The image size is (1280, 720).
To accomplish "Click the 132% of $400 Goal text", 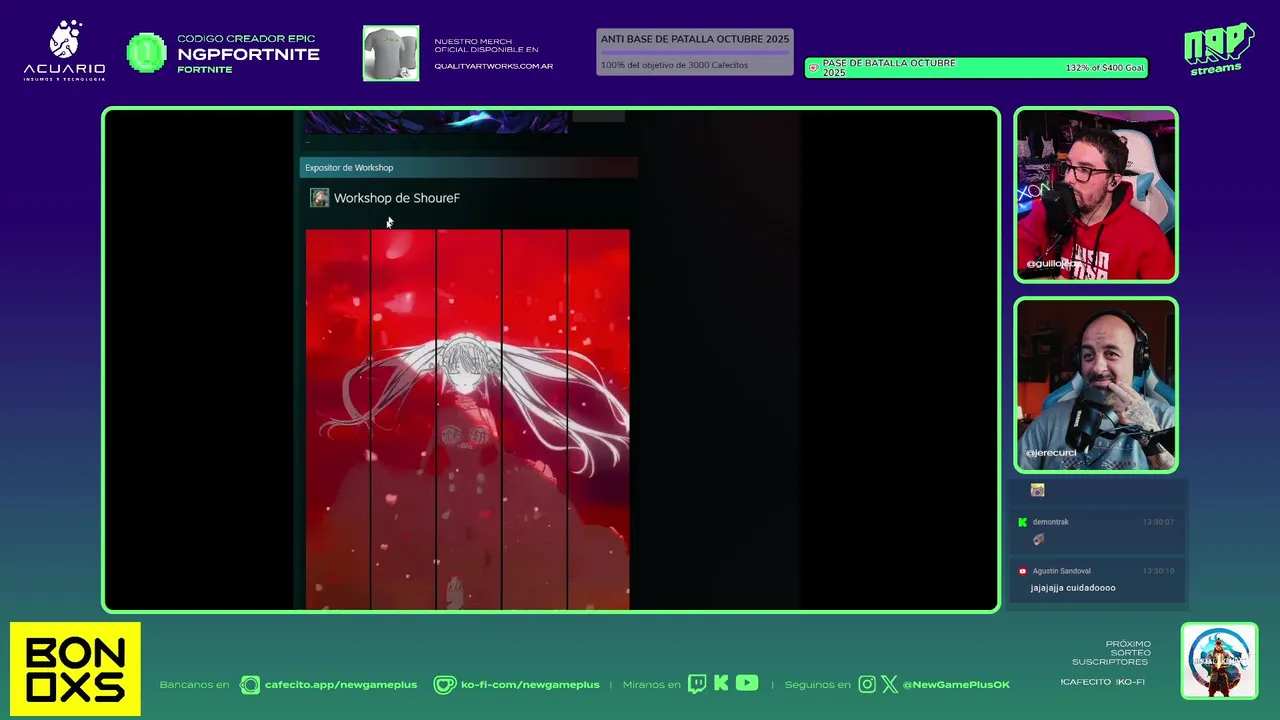I will [x=1104, y=68].
